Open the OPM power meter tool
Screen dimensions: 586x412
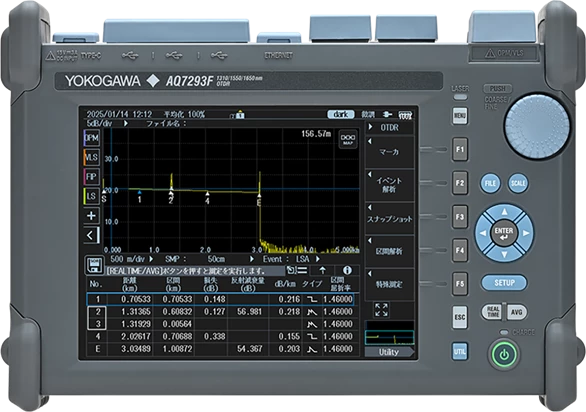[x=92, y=138]
